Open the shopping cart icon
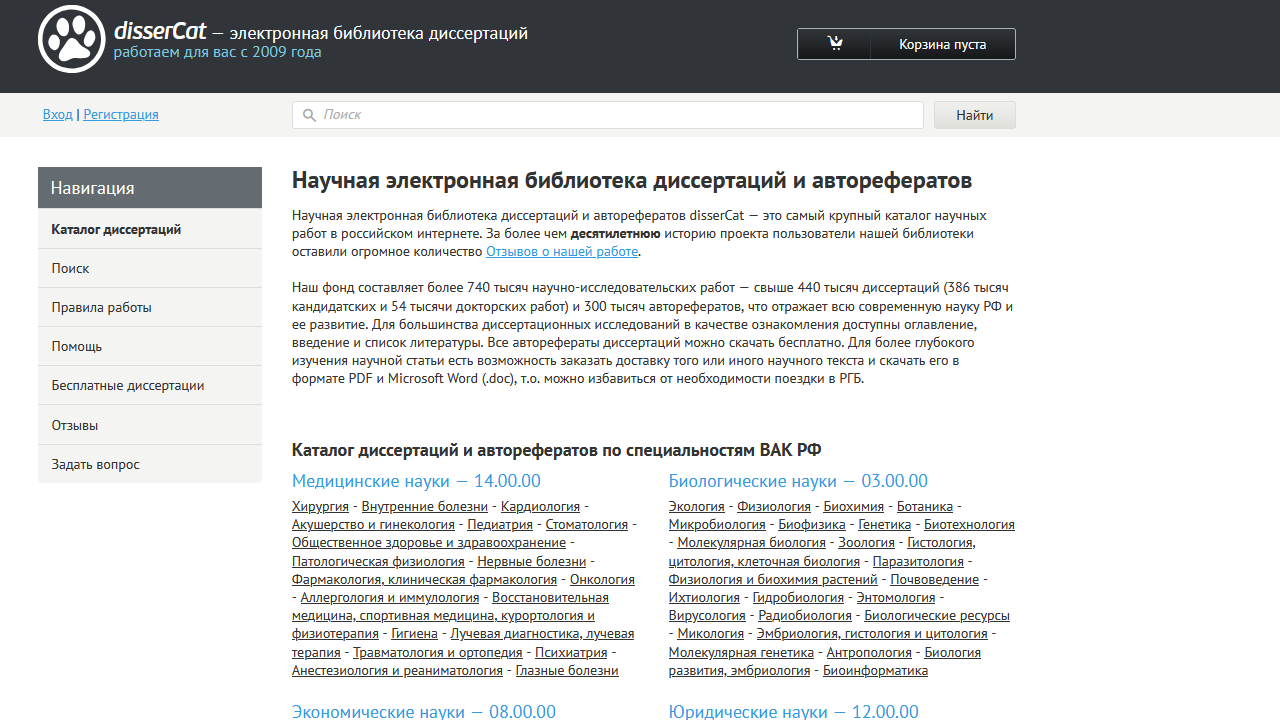This screenshot has width=1280, height=720. pos(834,43)
